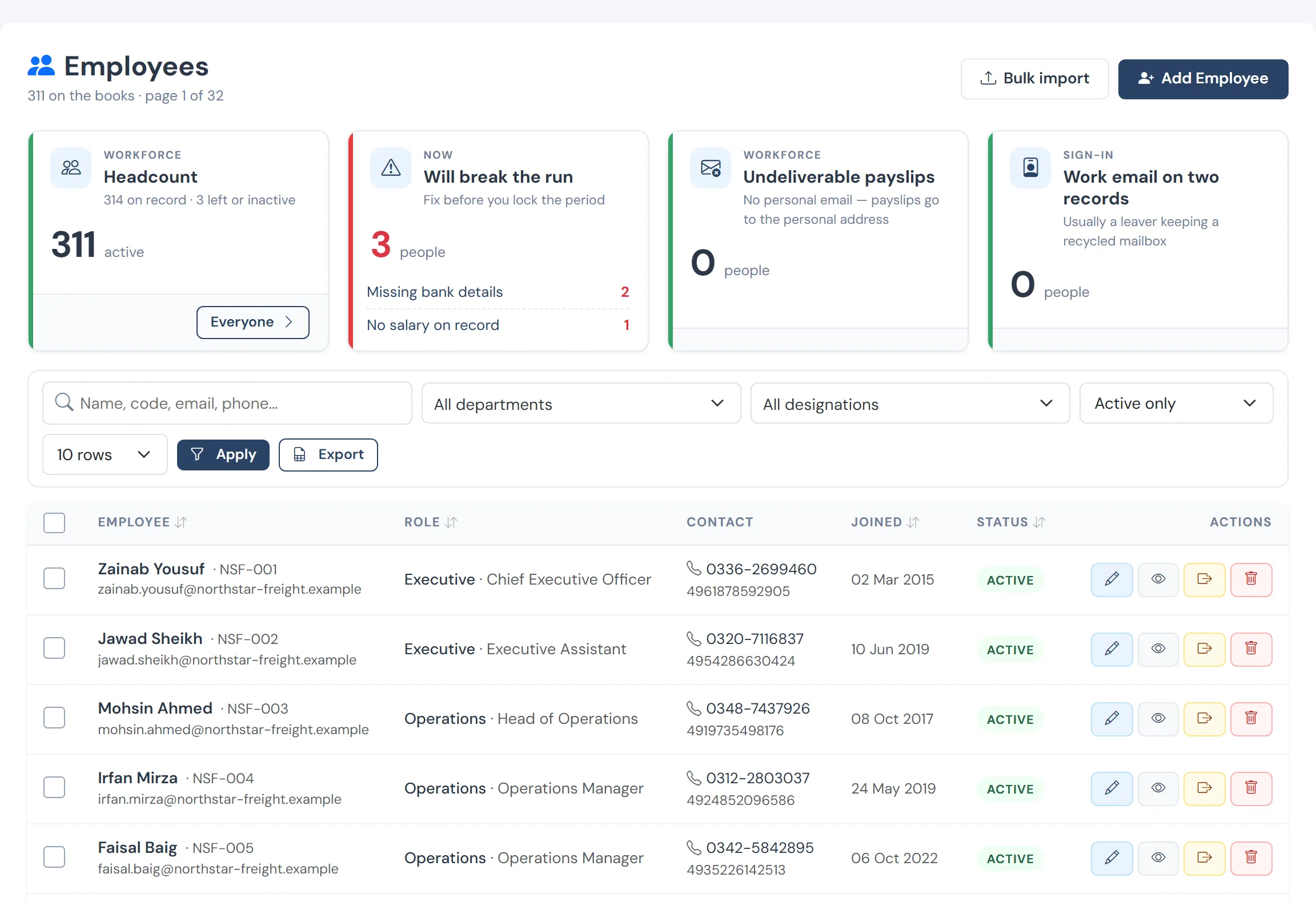Open the edit pencil for Jawad Sheikh
Screen dimensions: 1316x902
click(x=1112, y=649)
